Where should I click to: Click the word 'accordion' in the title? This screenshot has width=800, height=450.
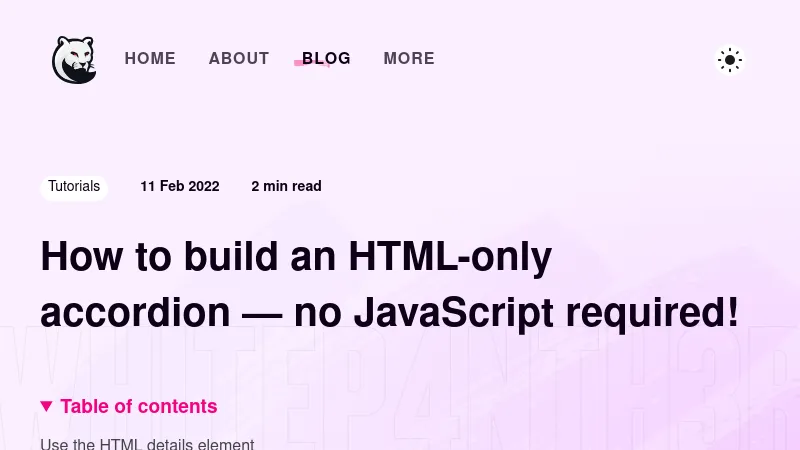pyautogui.click(x=135, y=313)
